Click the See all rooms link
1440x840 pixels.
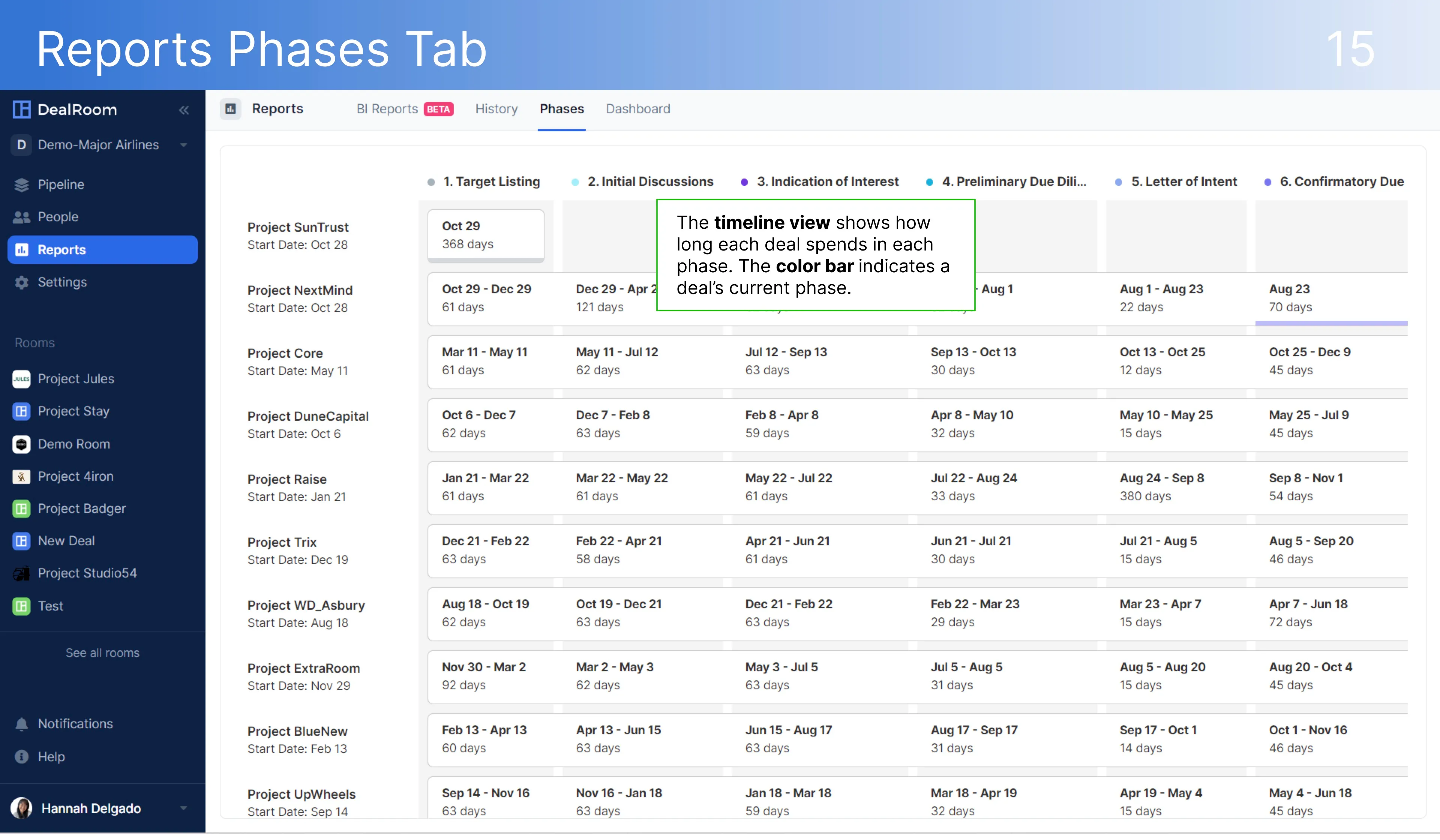(x=102, y=652)
